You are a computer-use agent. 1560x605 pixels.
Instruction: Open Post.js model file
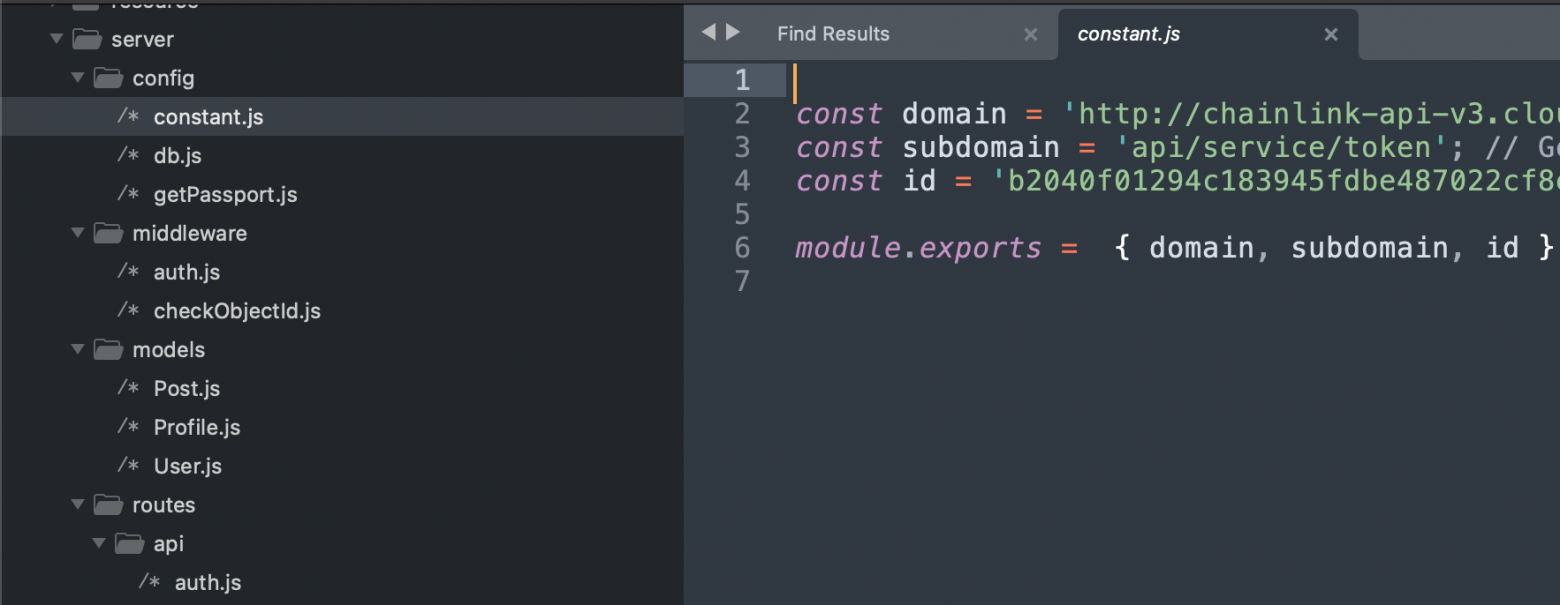pyautogui.click(x=186, y=389)
